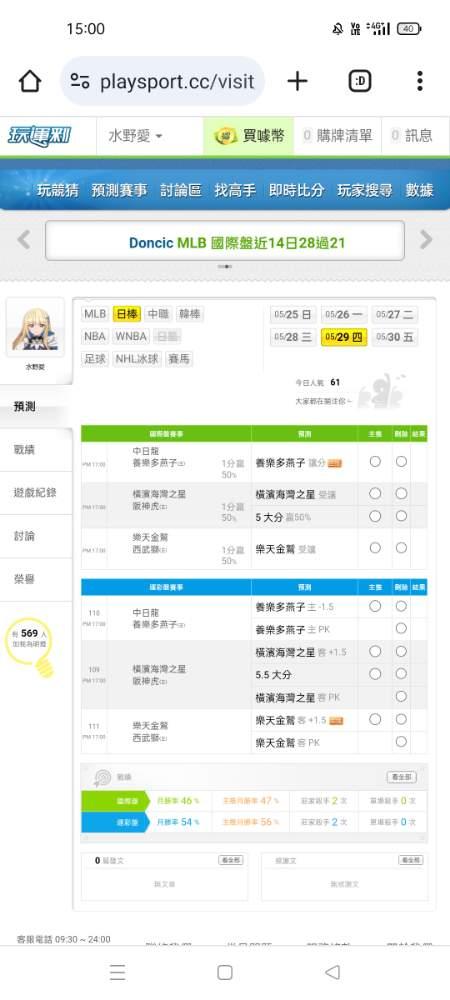
Task: Expand the 水野愛 user dropdown
Action: pos(136,136)
